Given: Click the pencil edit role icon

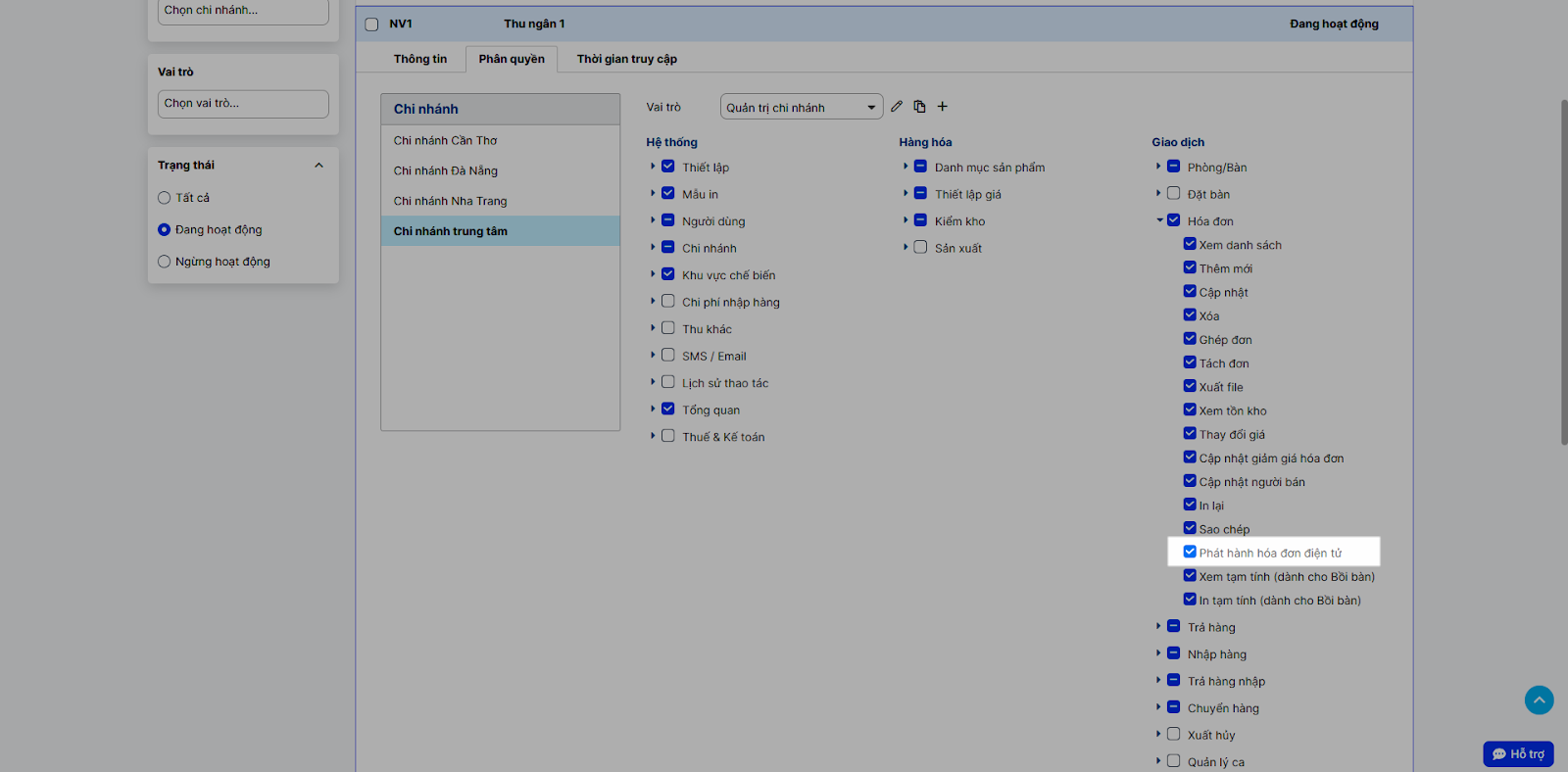Looking at the screenshot, I should point(897,107).
